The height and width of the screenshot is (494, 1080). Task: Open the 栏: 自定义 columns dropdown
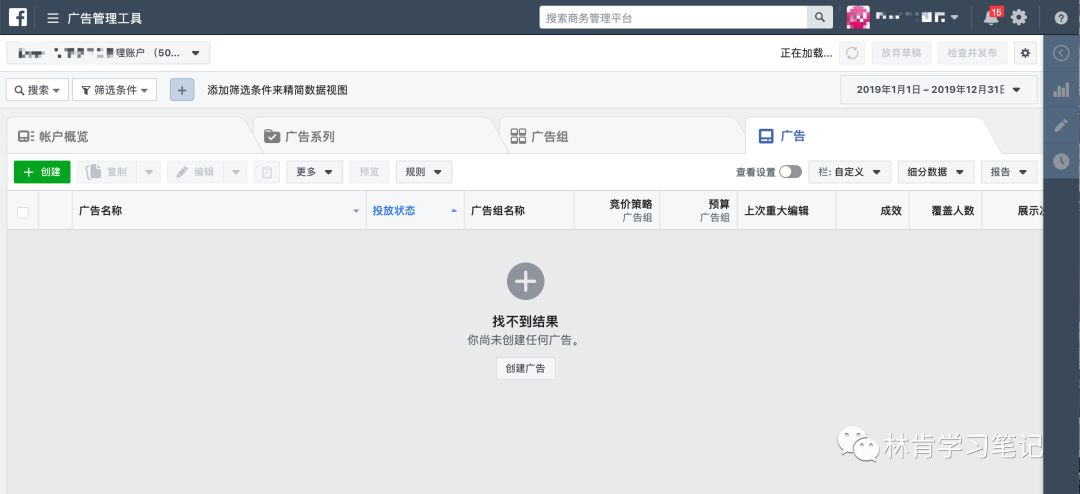point(850,172)
